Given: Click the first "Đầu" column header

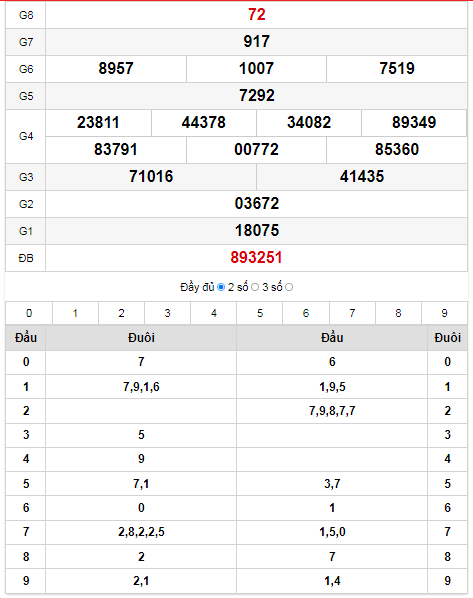Looking at the screenshot, I should tap(26, 338).
